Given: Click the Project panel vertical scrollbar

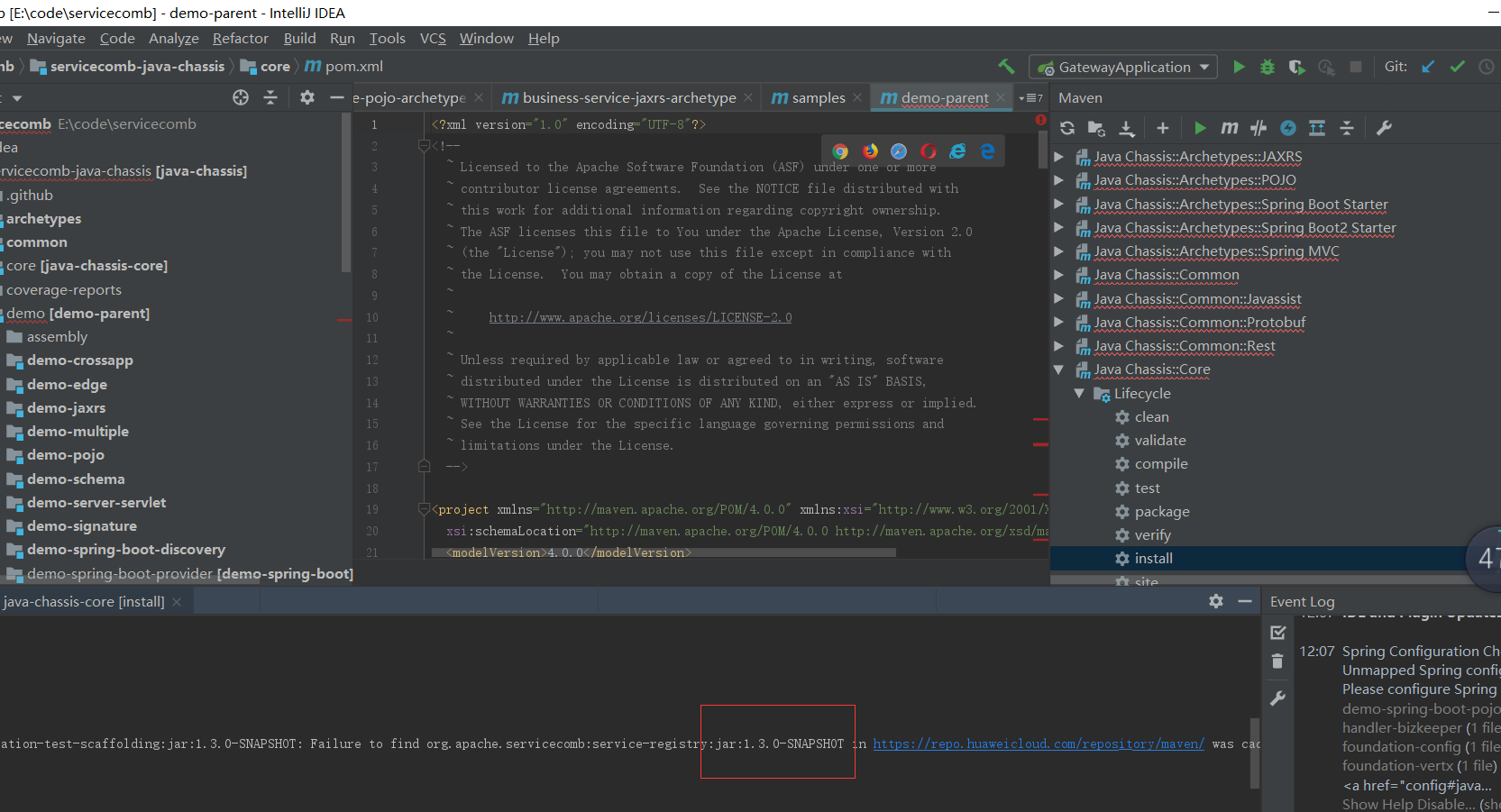Looking at the screenshot, I should [x=346, y=192].
